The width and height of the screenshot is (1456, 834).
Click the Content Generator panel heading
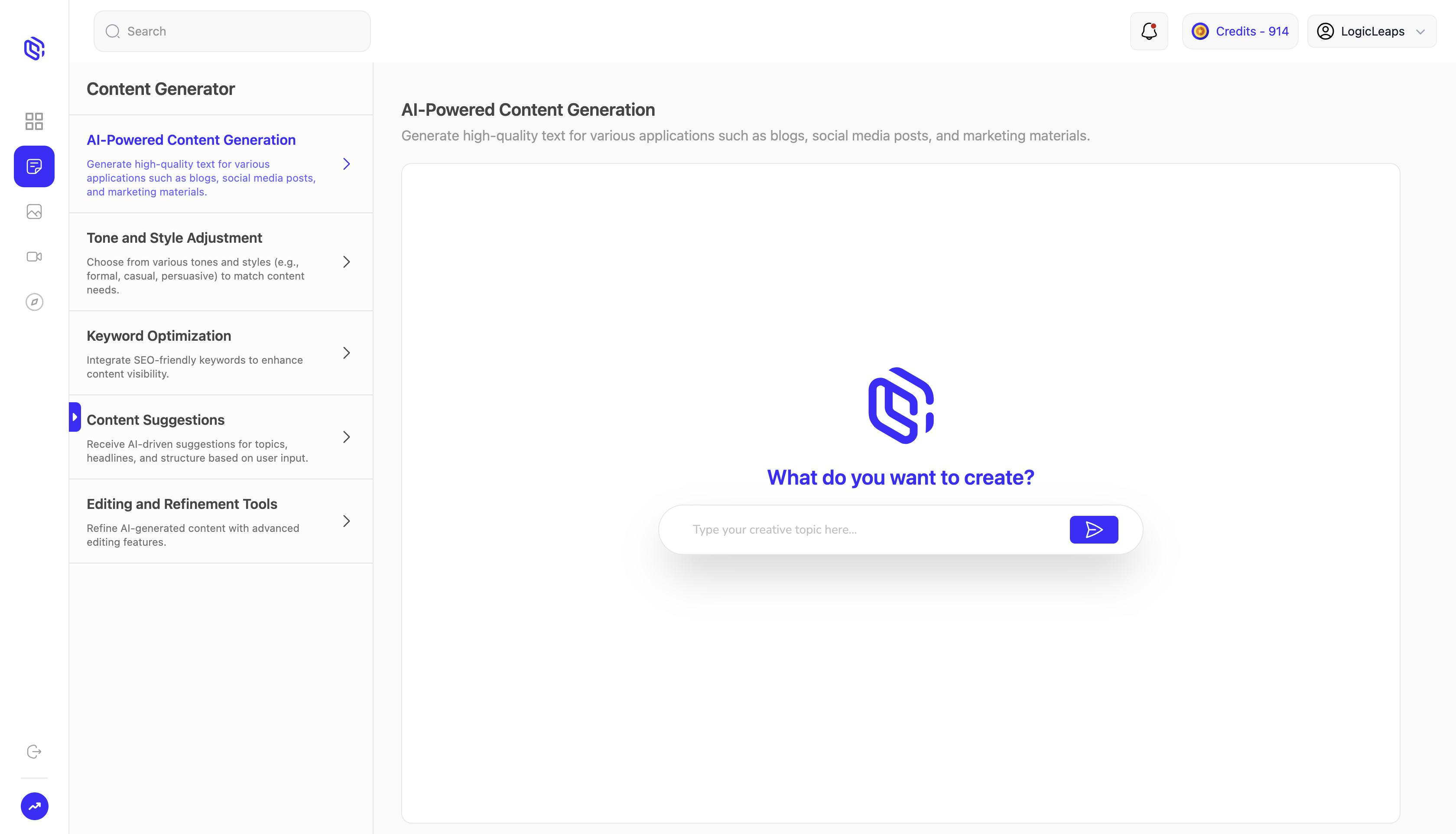(161, 89)
